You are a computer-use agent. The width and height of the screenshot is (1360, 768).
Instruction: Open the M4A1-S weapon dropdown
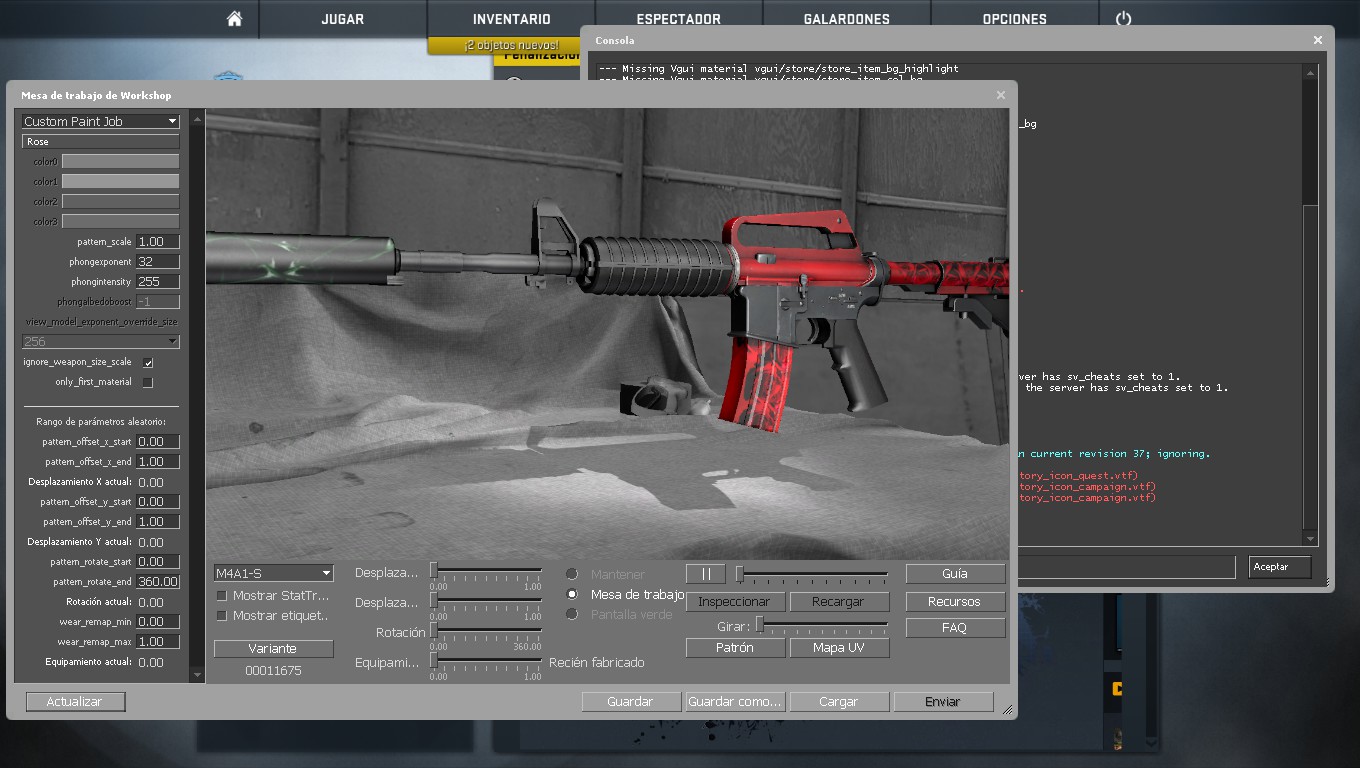(274, 573)
